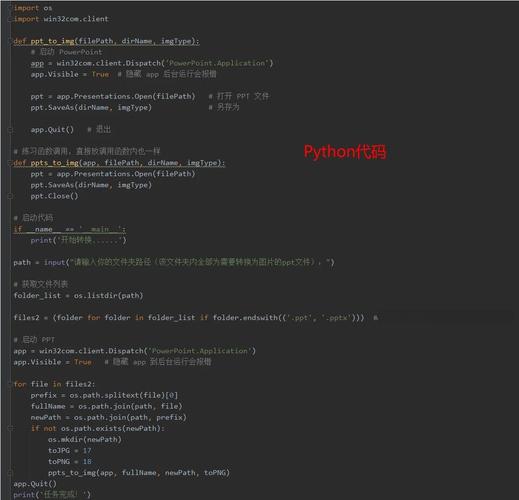The height and width of the screenshot is (500, 519).
Task: Click the '.pptx' string in endswith
Action: click(x=336, y=318)
